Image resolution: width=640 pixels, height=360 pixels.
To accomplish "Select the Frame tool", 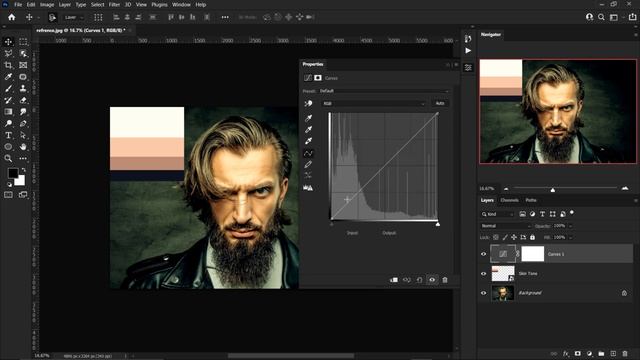I will 23,65.
